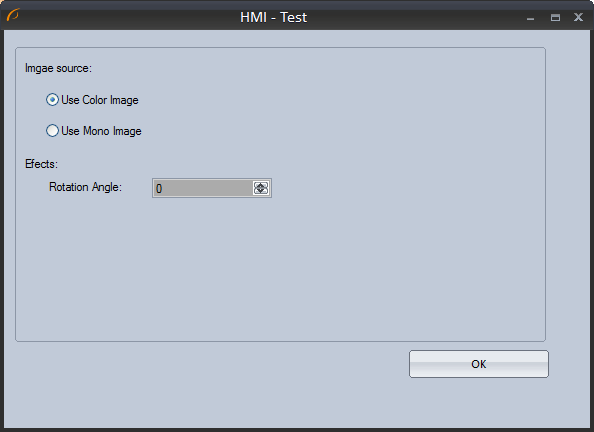Image resolution: width=594 pixels, height=432 pixels.
Task: Click the "Imgae source:" heading label
Action: pos(58,68)
